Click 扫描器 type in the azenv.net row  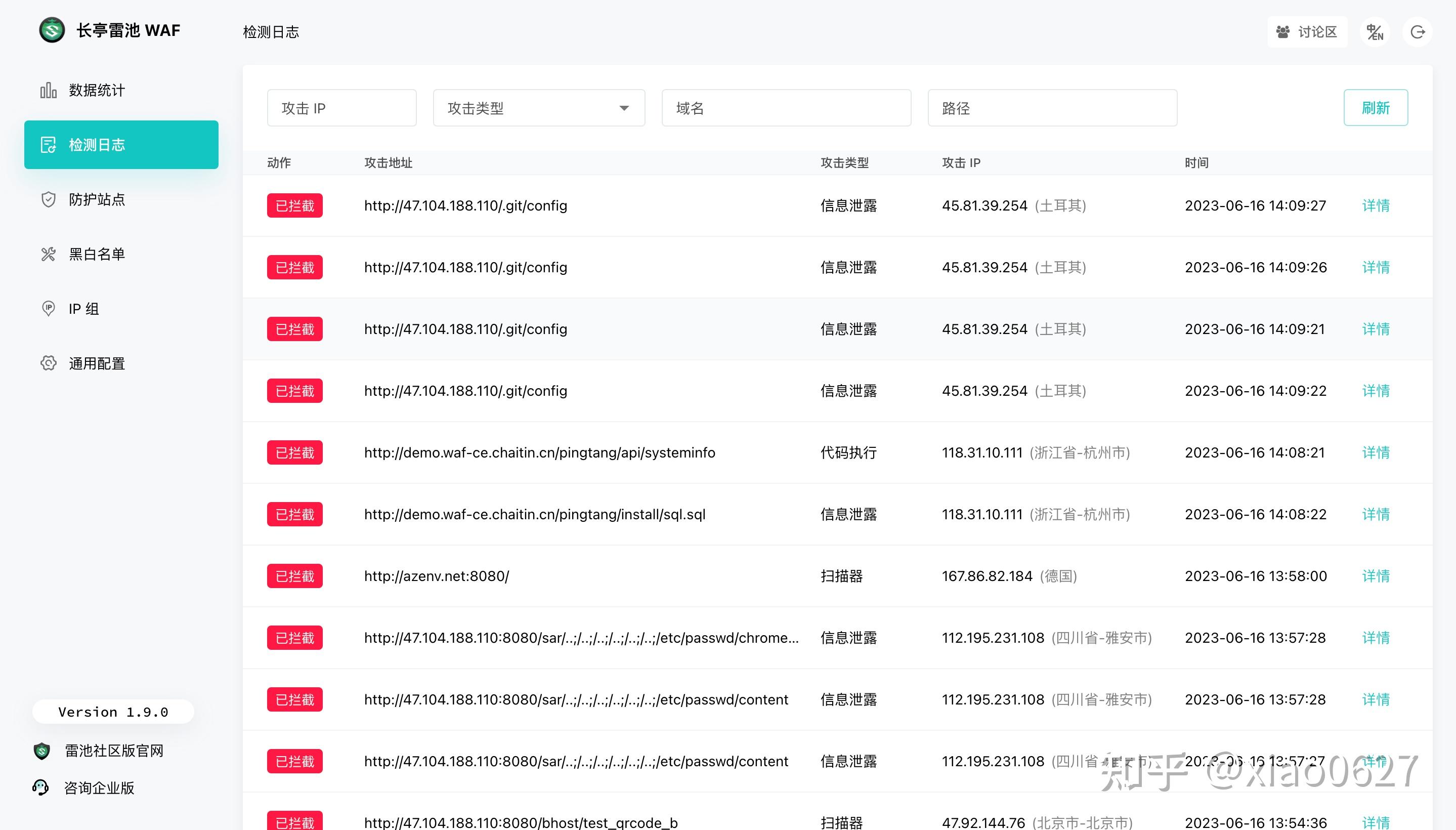842,576
